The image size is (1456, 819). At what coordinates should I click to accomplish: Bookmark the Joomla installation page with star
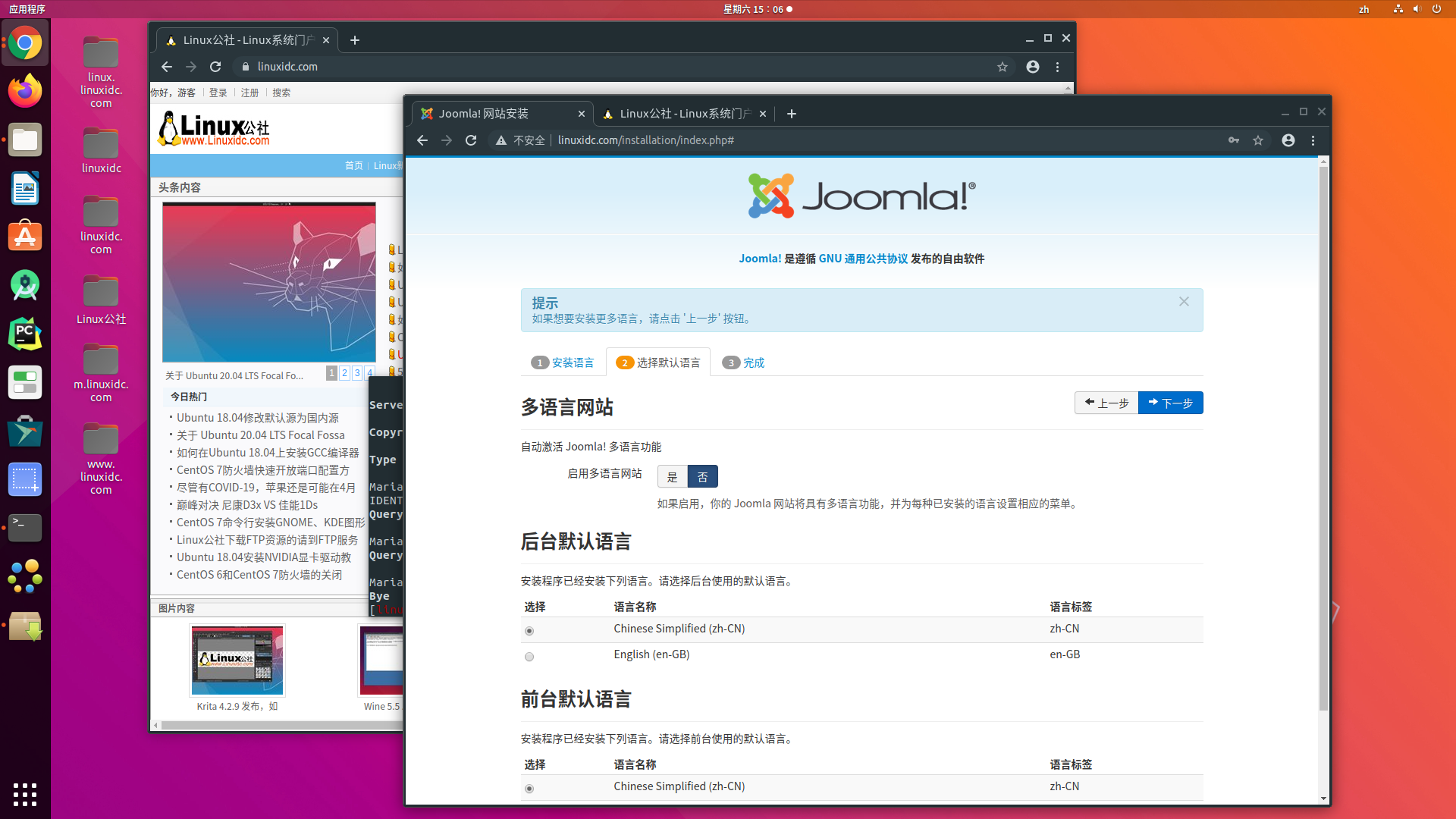click(1258, 140)
